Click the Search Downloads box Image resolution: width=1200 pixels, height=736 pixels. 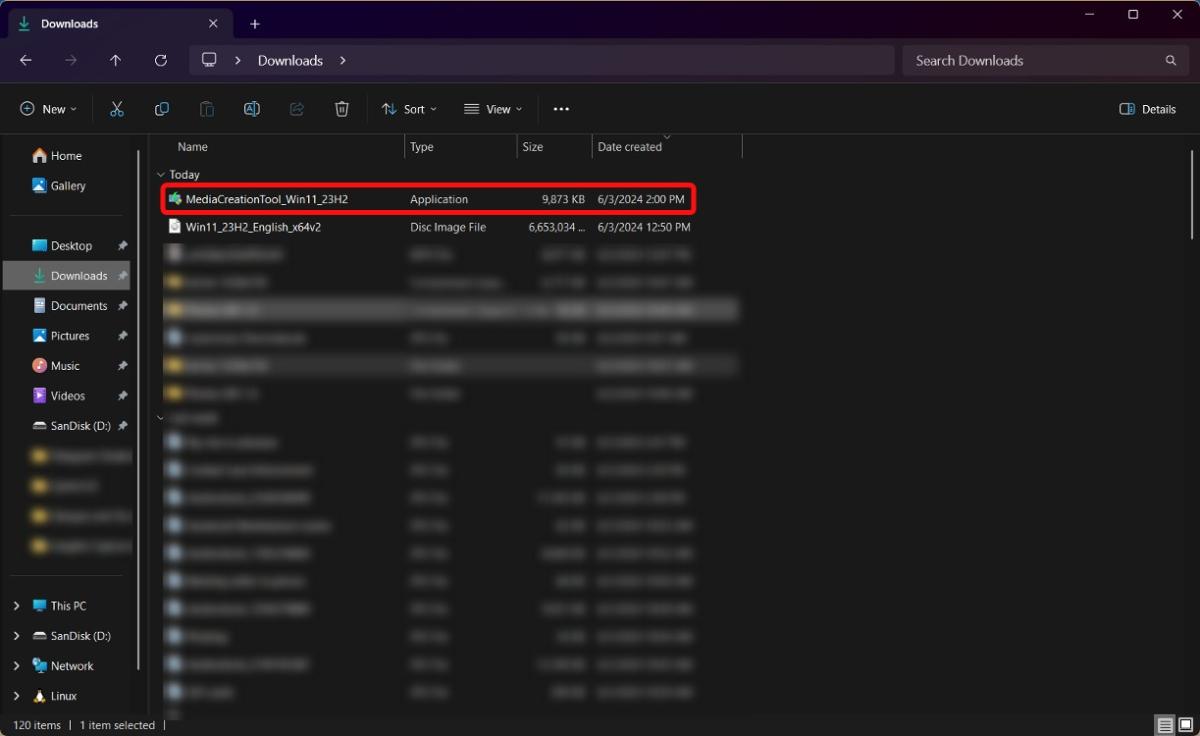pyautogui.click(x=1040, y=60)
